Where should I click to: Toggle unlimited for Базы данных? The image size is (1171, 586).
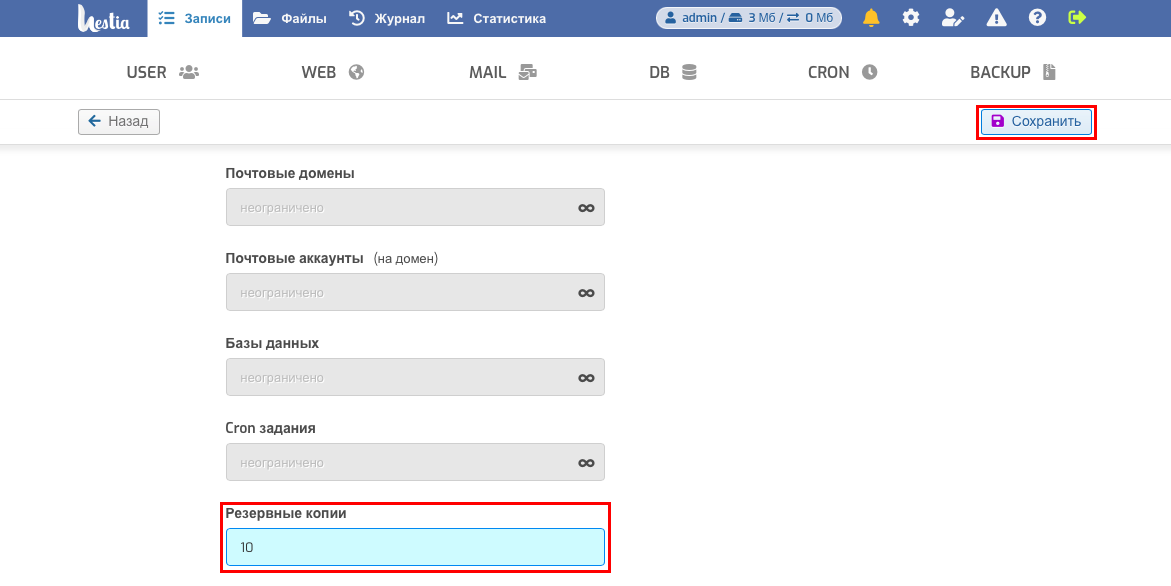(586, 378)
